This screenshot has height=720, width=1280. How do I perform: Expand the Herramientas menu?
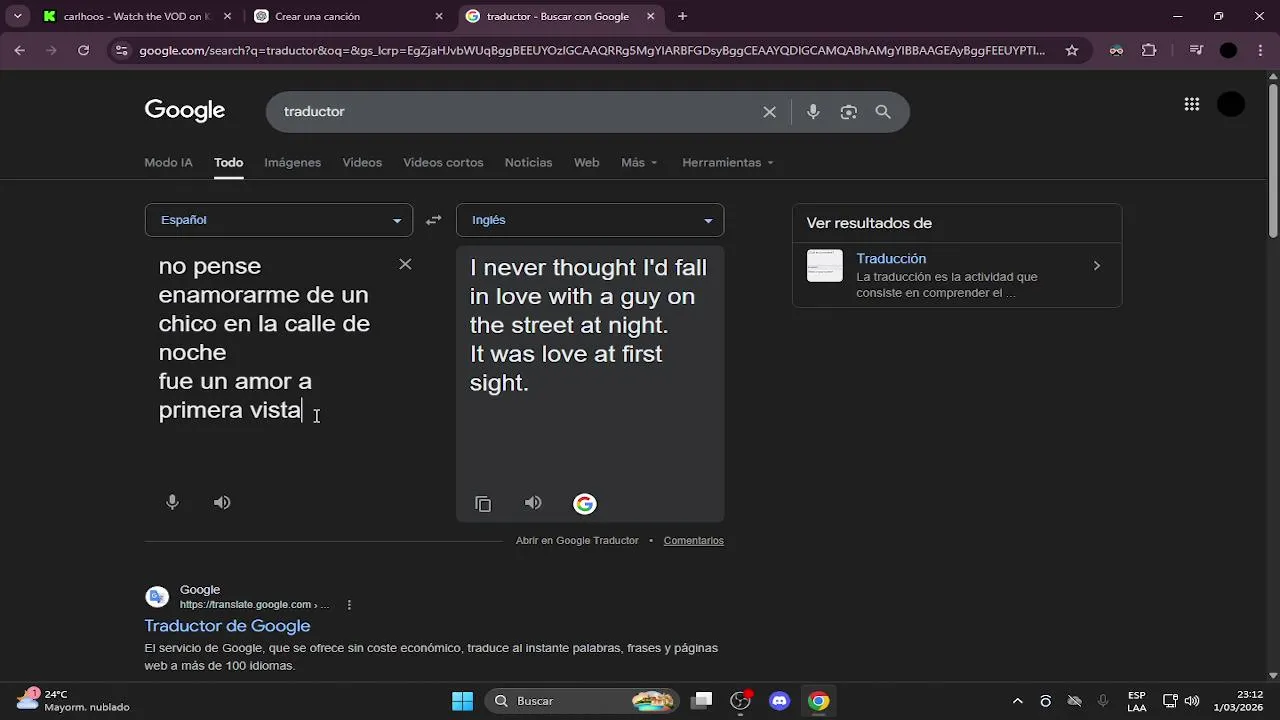coord(728,162)
